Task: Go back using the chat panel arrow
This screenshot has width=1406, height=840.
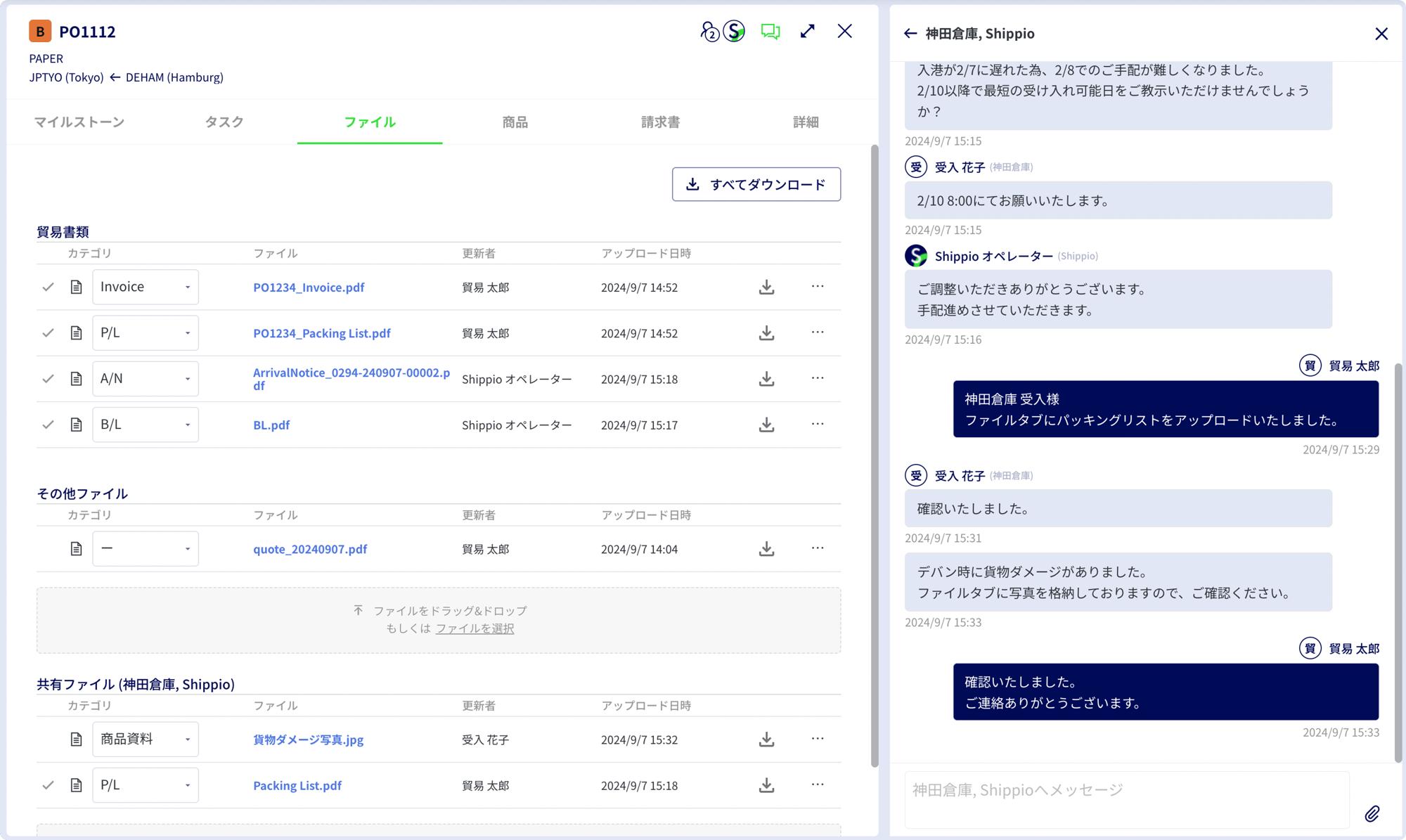Action: 910,33
